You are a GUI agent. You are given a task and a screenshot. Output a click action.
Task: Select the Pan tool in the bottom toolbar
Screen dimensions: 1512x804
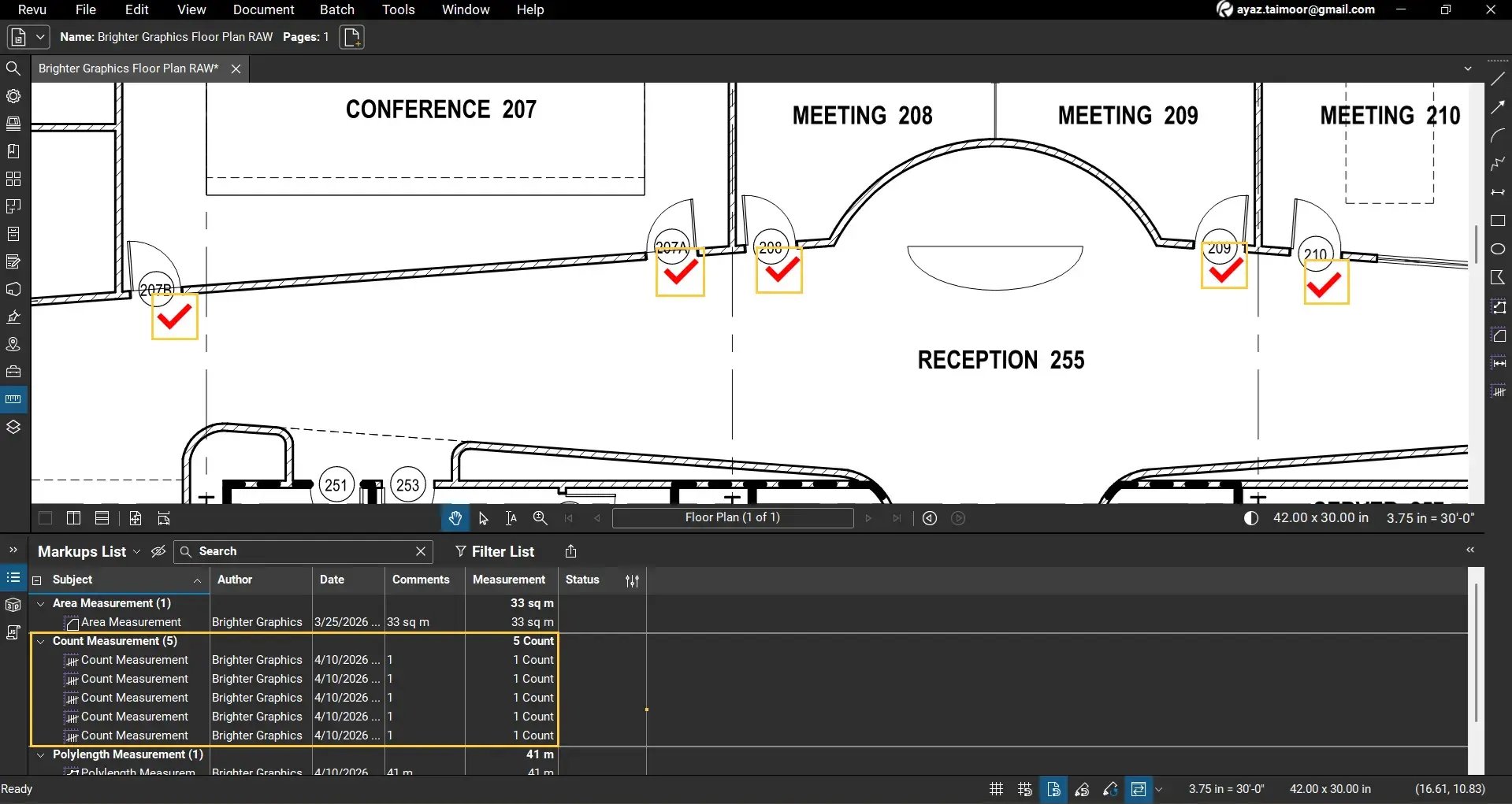[455, 518]
